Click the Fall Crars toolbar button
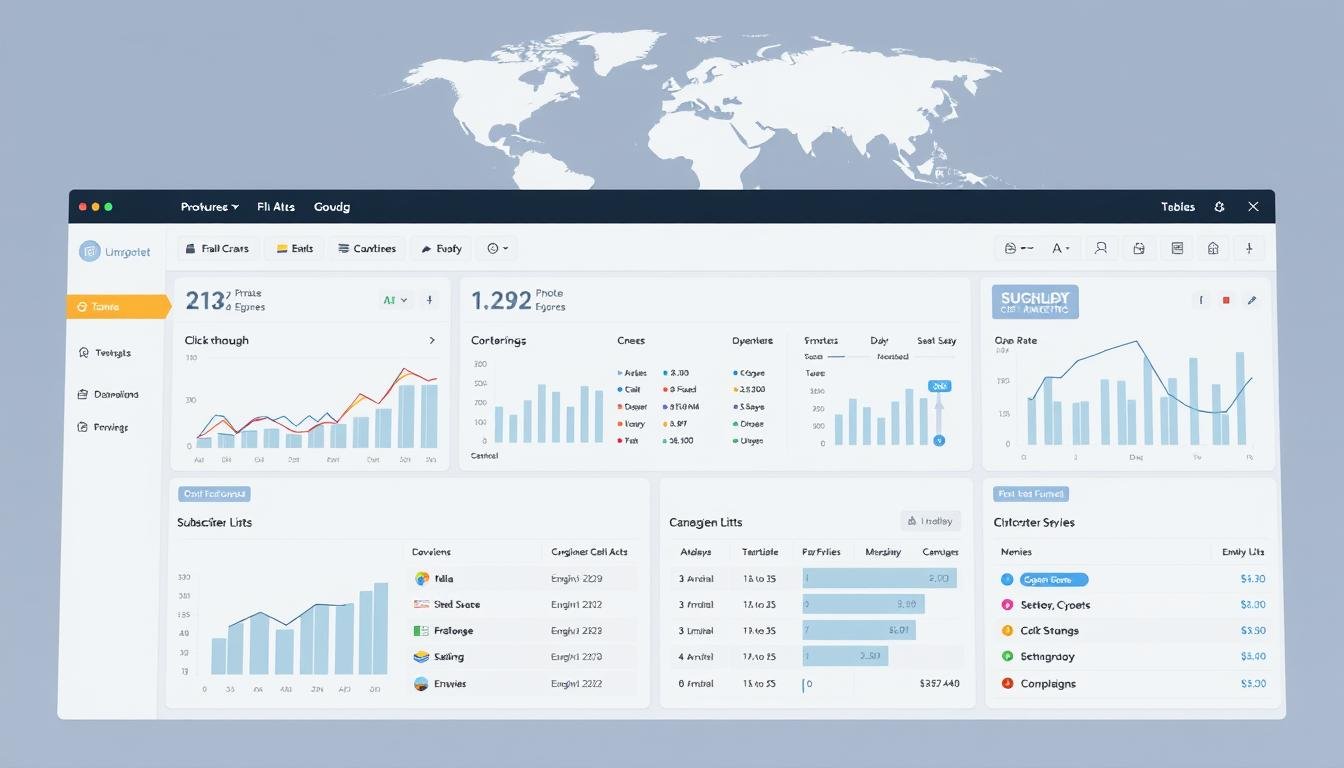The width and height of the screenshot is (1344, 768). click(218, 248)
